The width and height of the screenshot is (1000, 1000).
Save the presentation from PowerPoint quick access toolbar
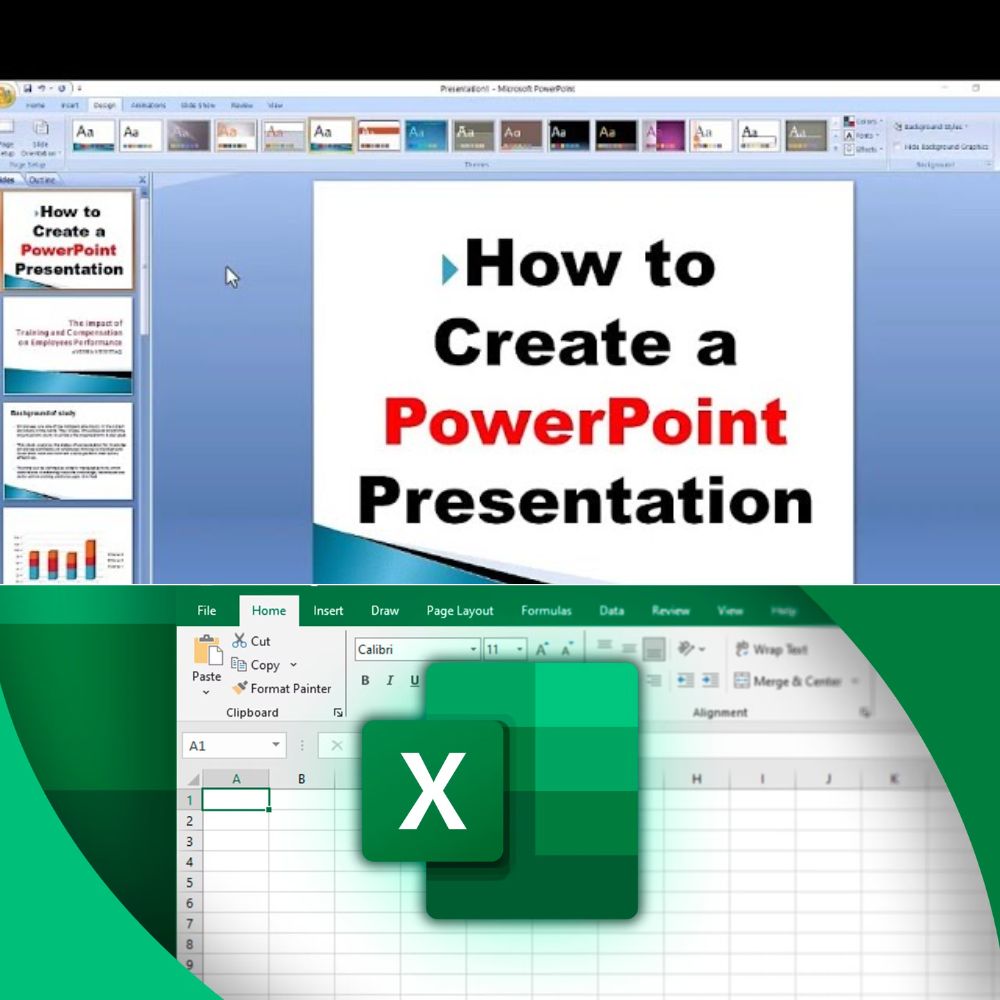pos(27,88)
